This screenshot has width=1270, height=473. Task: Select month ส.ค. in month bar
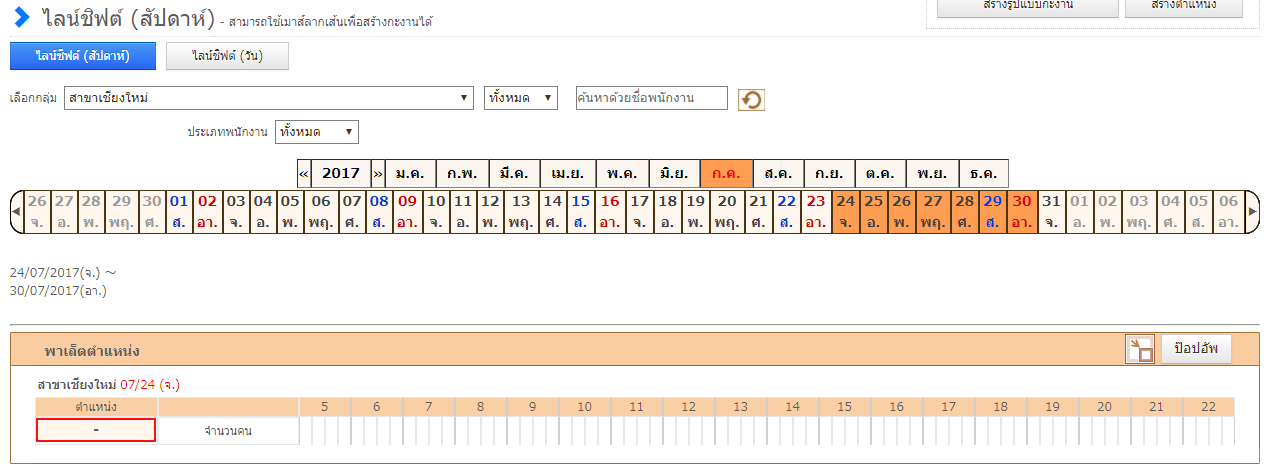pos(778,173)
